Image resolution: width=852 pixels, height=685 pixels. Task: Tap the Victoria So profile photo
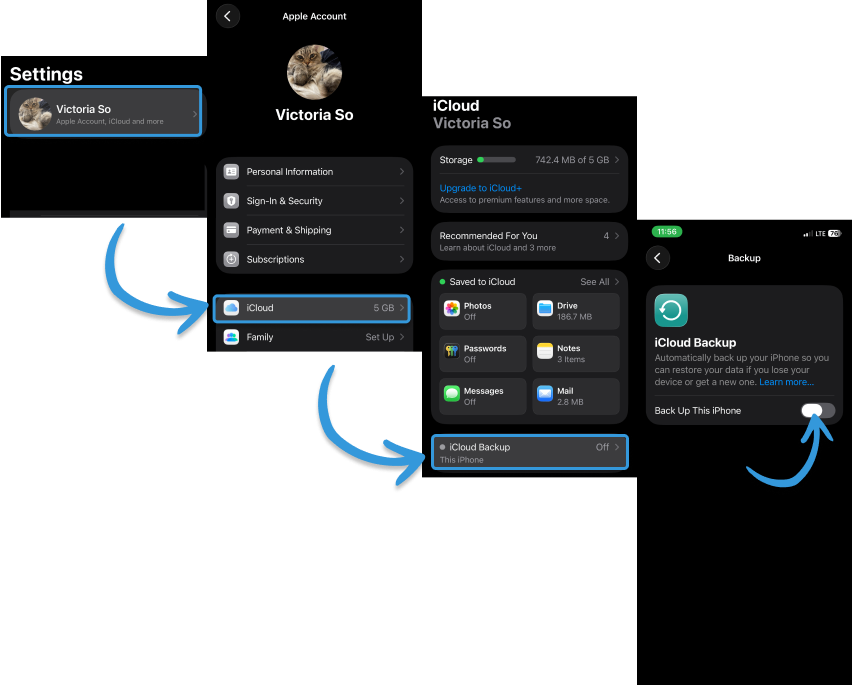tap(314, 72)
